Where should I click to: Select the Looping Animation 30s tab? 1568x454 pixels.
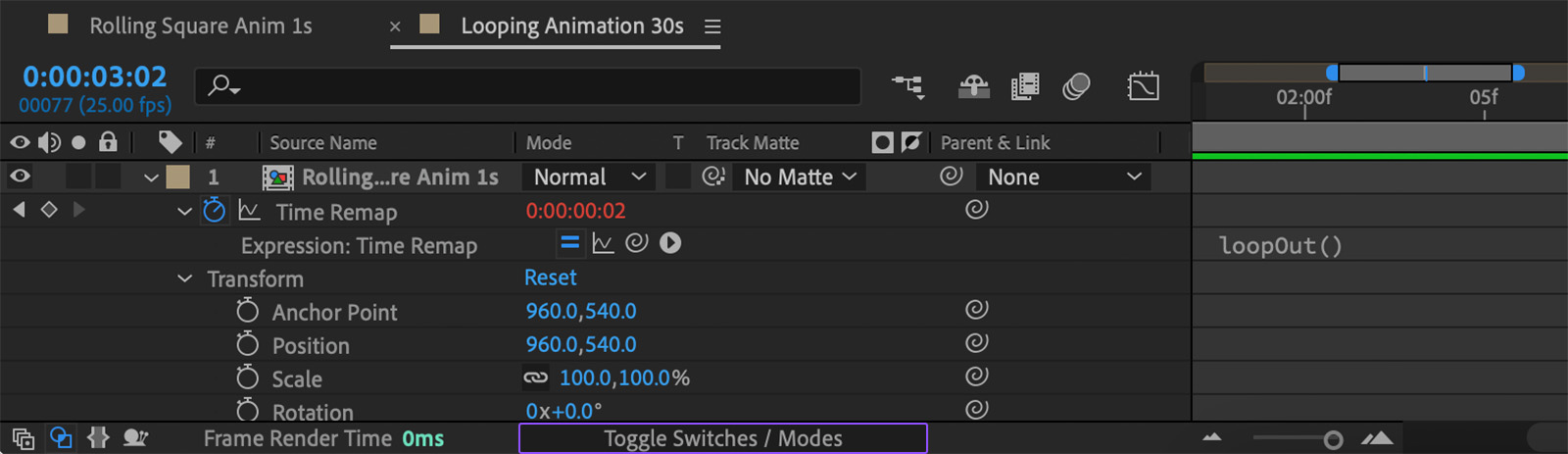click(572, 25)
